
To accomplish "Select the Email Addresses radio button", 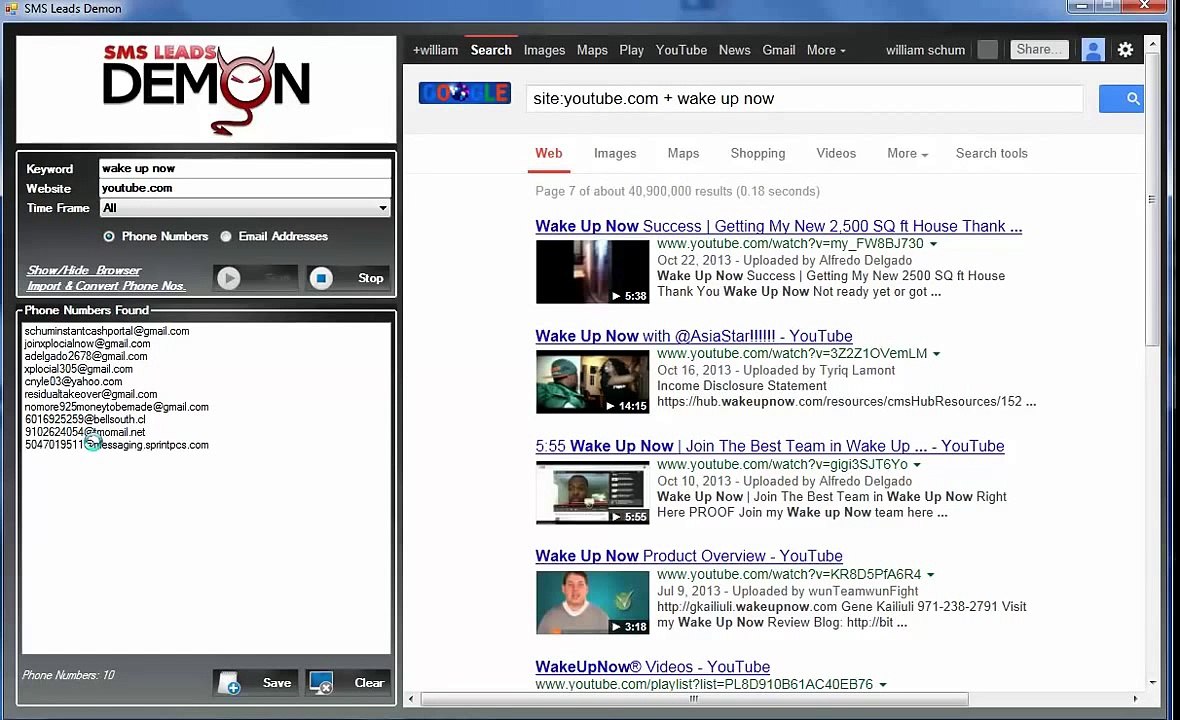I will pos(226,236).
